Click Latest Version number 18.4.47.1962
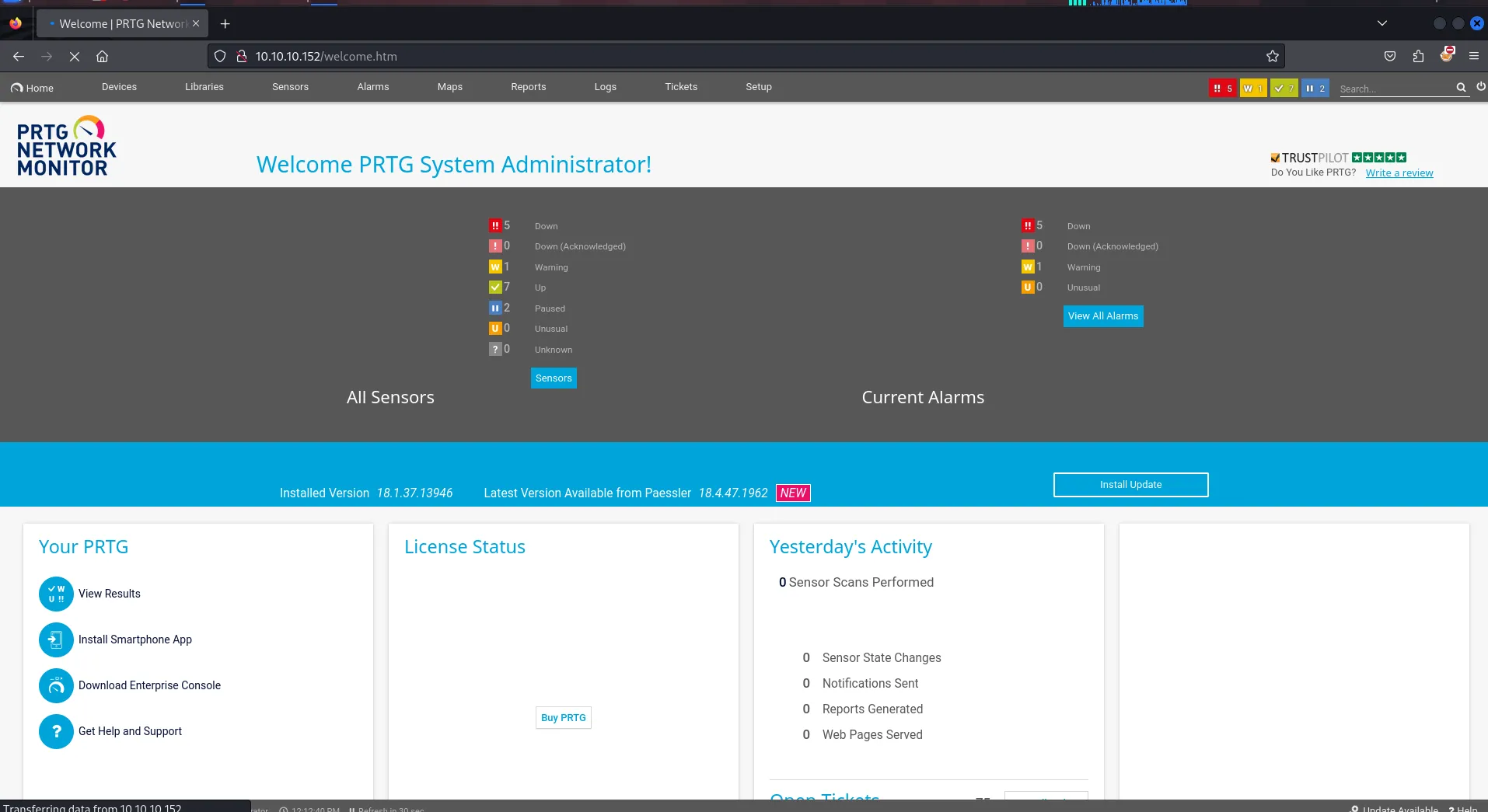The width and height of the screenshot is (1488, 812). click(733, 493)
